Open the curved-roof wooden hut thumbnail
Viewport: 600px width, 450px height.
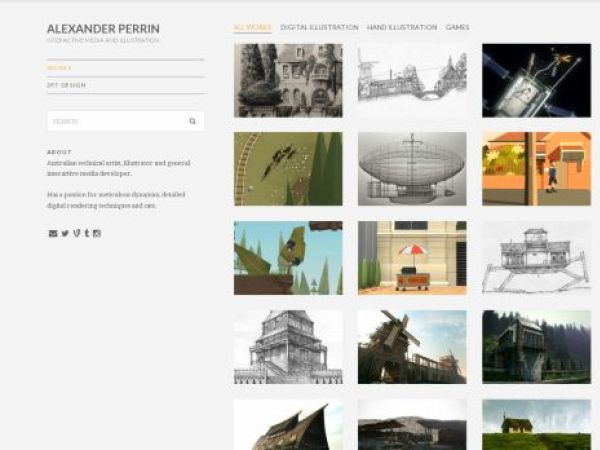pyautogui.click(x=288, y=425)
